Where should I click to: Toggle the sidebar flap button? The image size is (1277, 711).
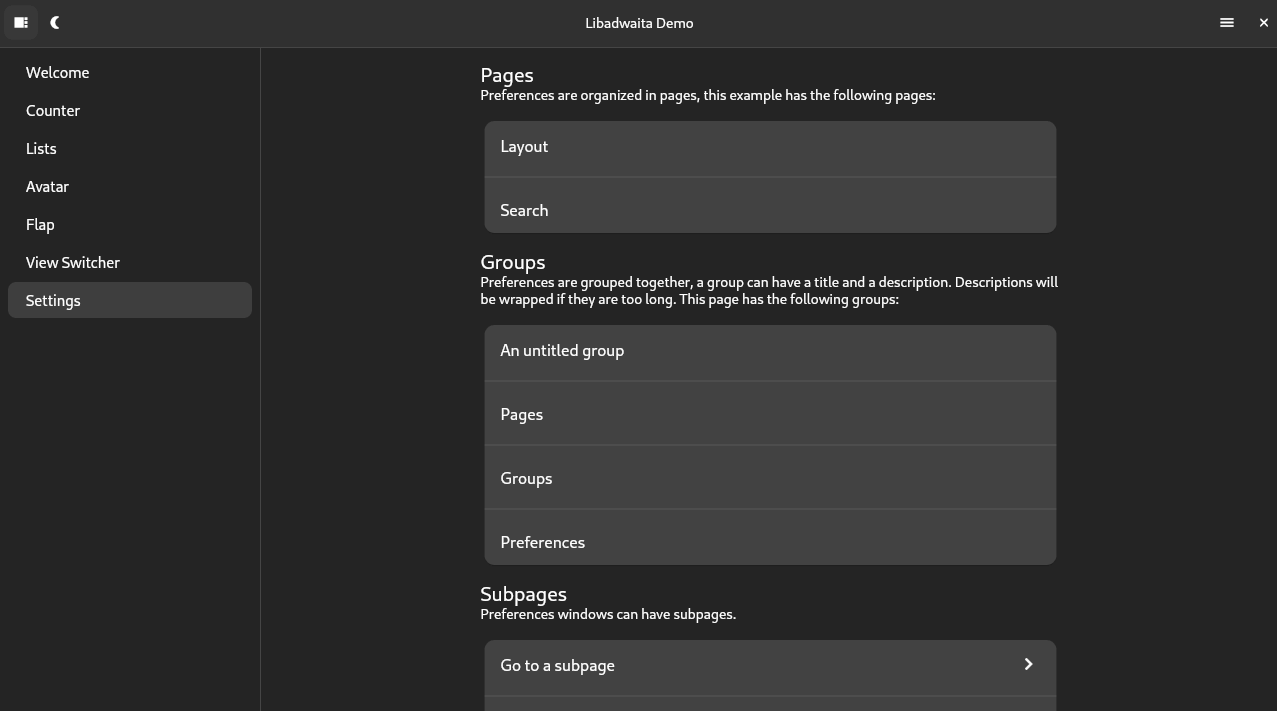[20, 22]
